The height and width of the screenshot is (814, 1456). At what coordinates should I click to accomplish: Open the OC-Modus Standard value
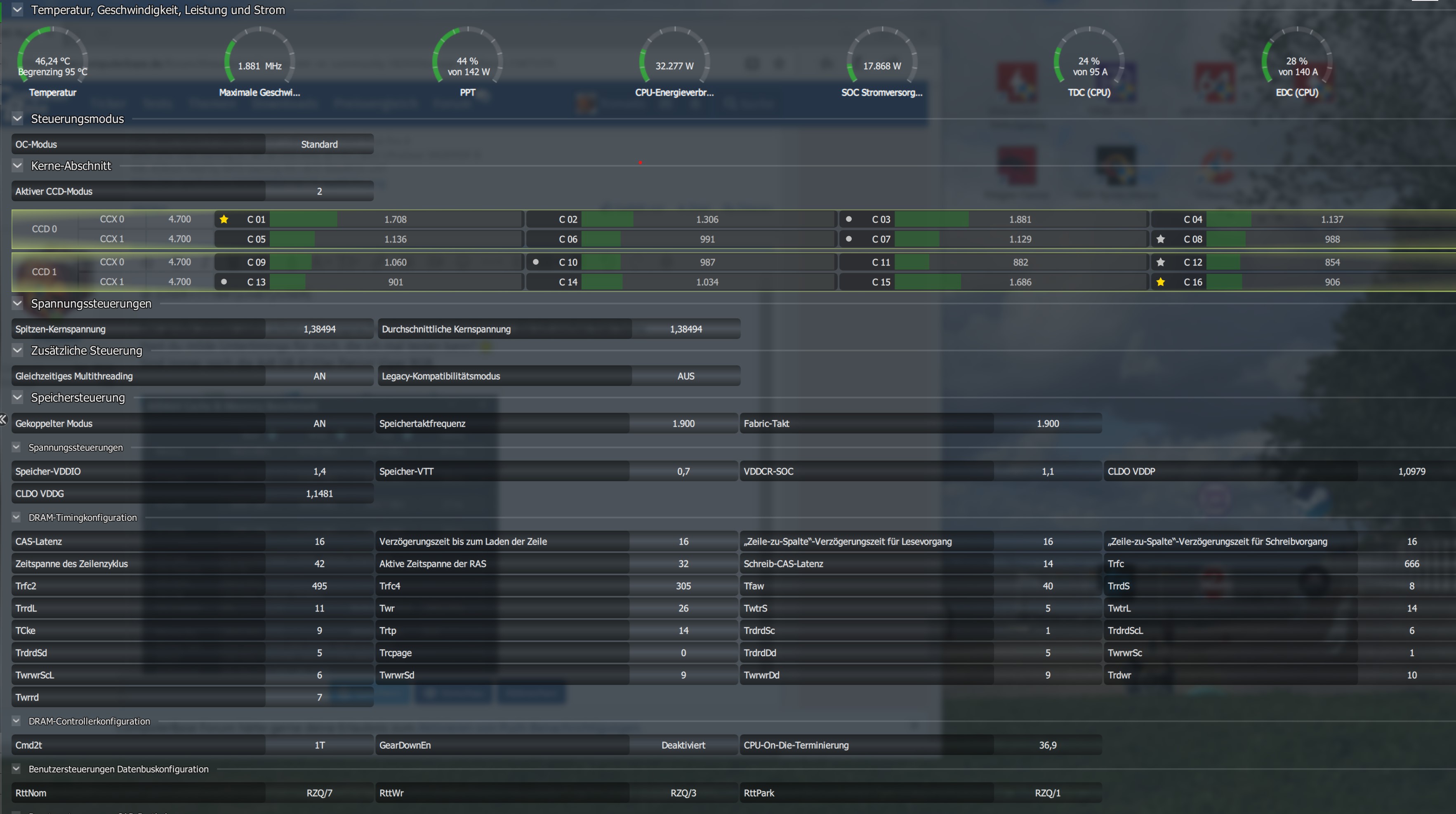point(319,145)
